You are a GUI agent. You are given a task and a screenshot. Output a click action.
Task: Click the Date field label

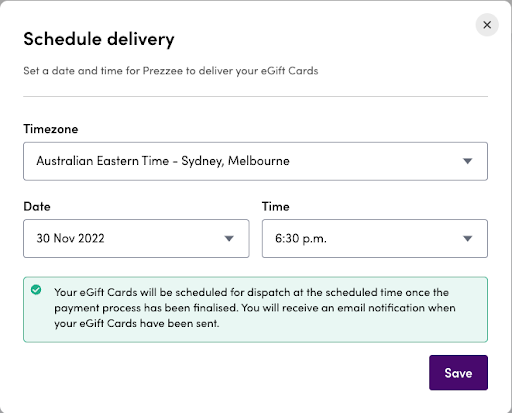tap(37, 207)
